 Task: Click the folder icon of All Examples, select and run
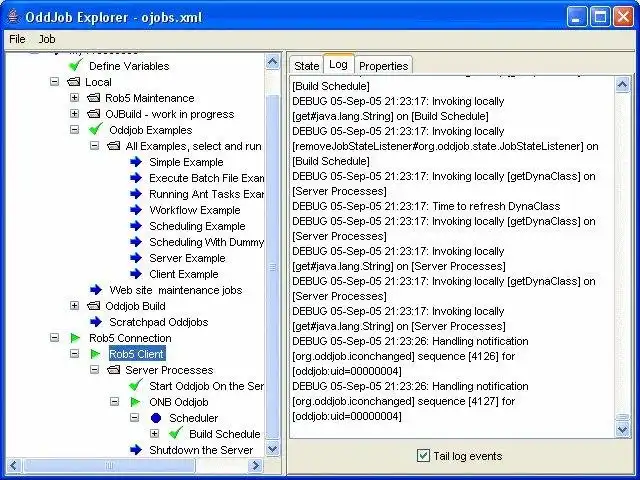pos(113,146)
